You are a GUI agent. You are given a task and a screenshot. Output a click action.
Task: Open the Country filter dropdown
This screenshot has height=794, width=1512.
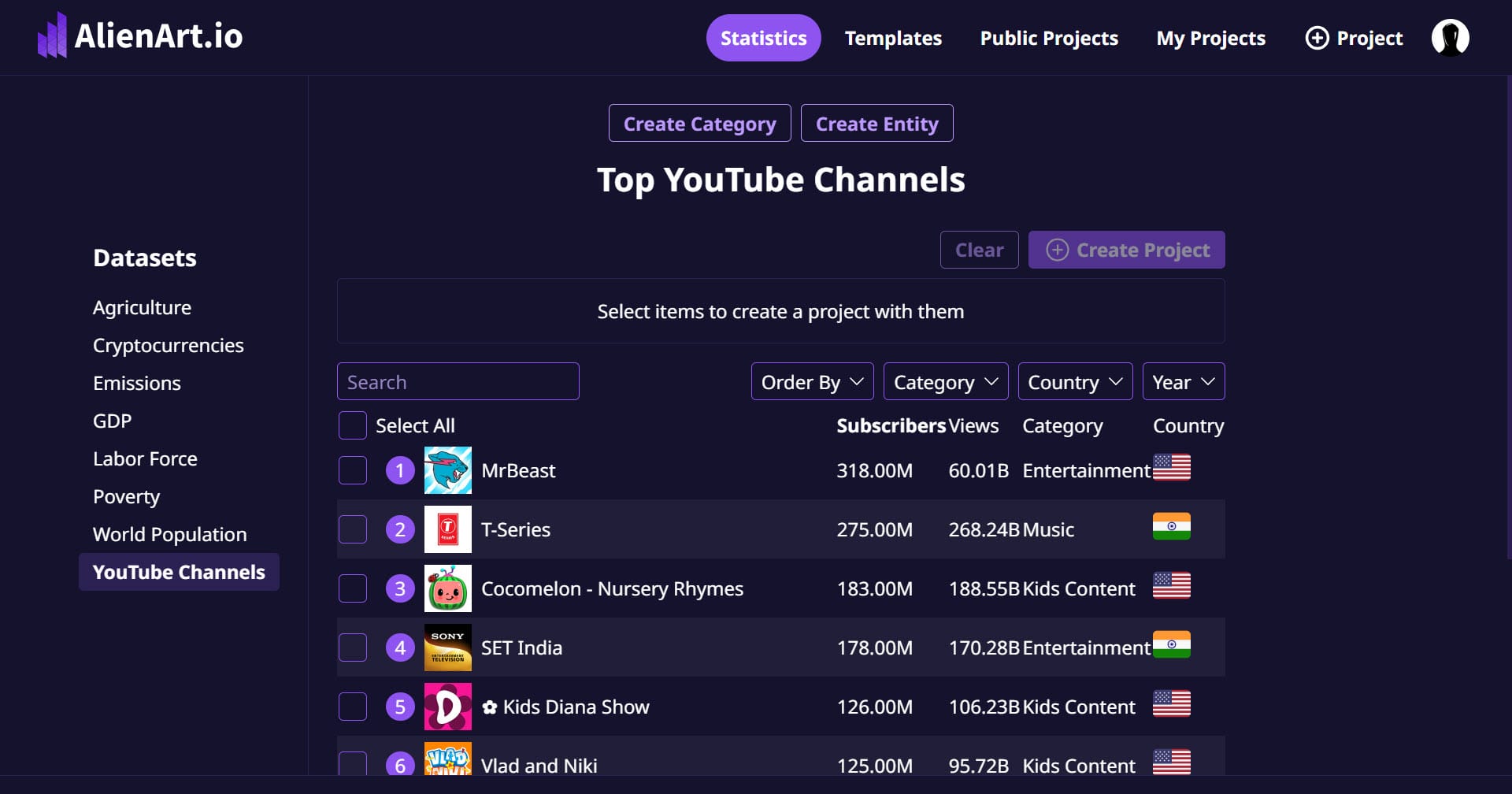[1075, 381]
